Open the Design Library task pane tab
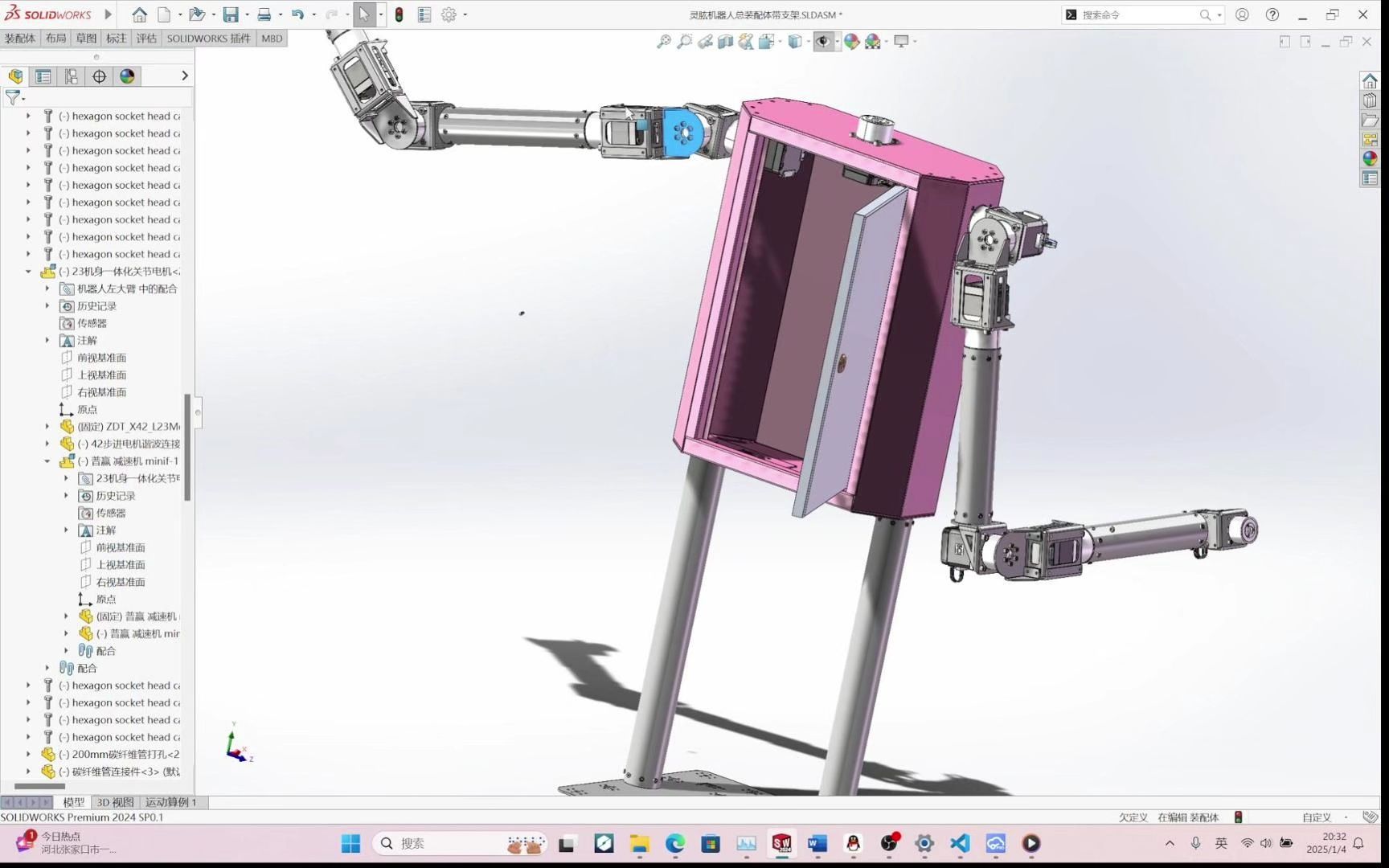Image resolution: width=1389 pixels, height=868 pixels. tap(1370, 100)
